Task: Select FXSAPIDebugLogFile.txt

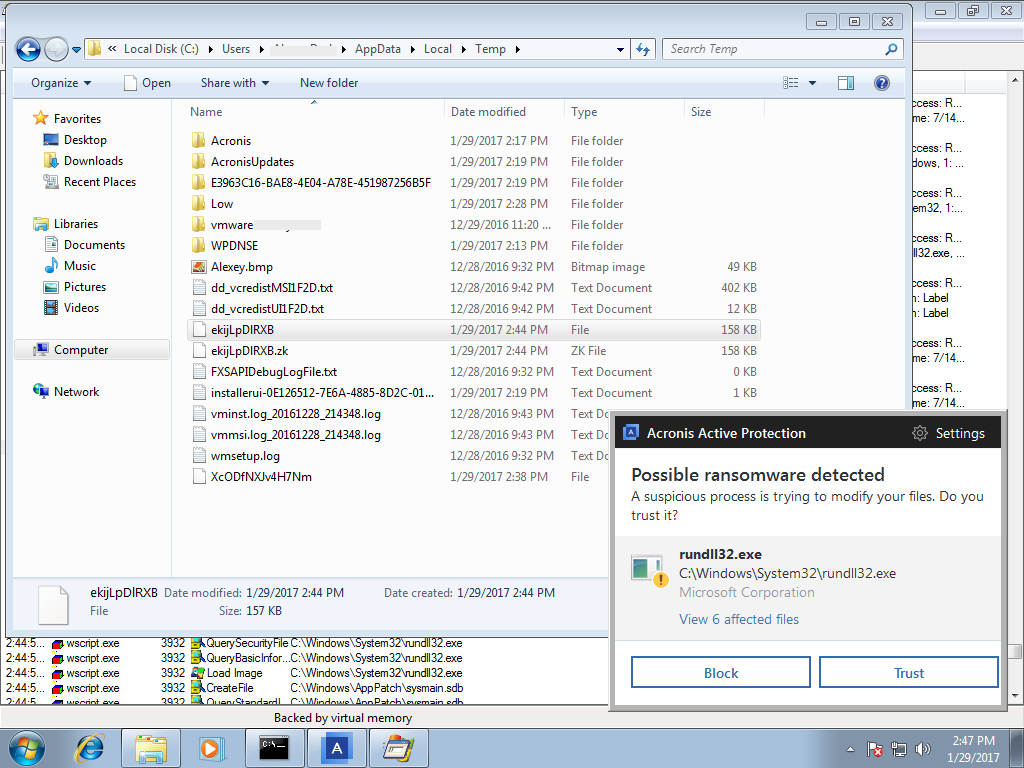Action: pyautogui.click(x=274, y=372)
